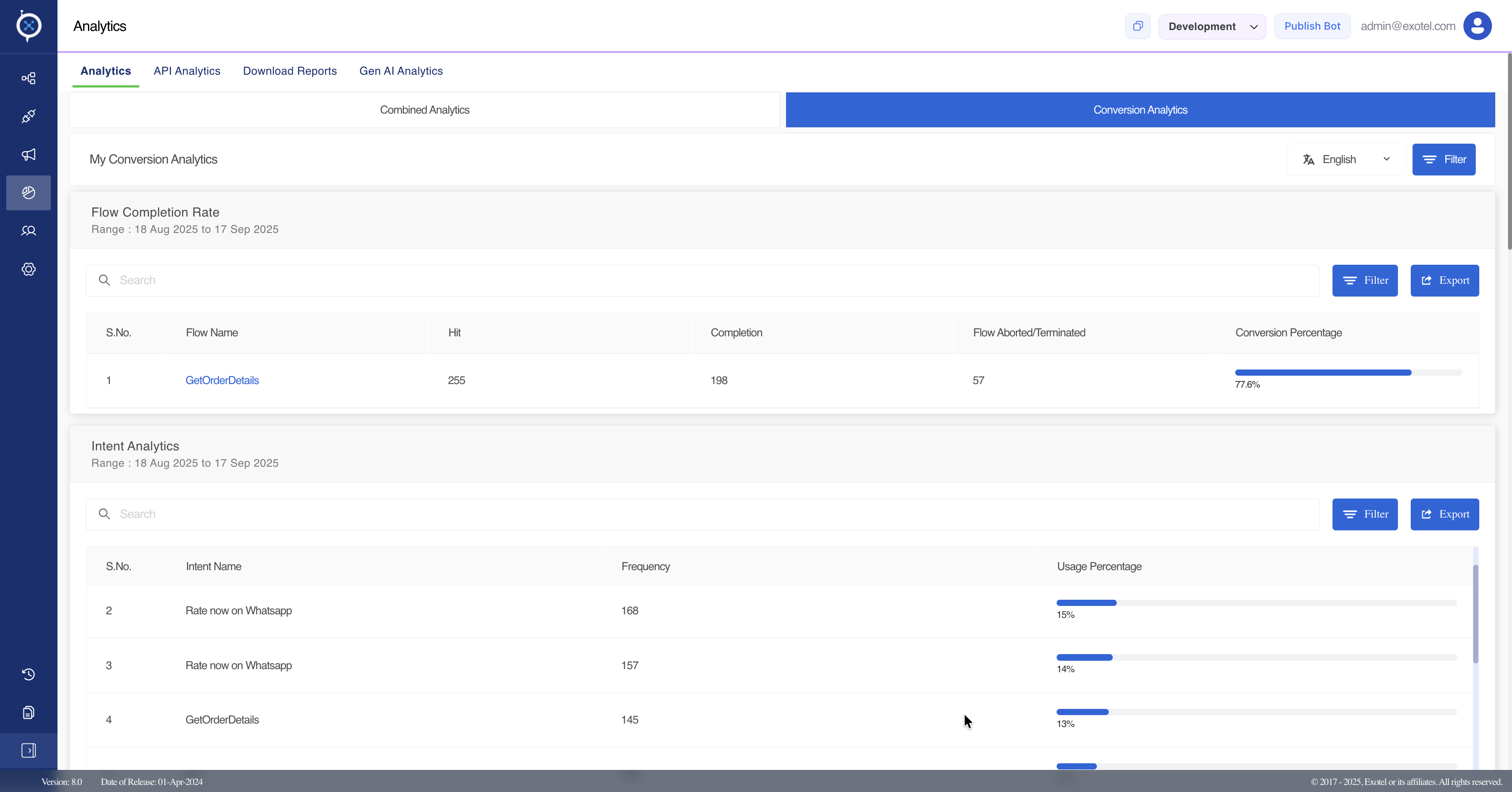Expand the sidebar with the panel toggle icon
This screenshot has height=792, width=1512.
(28, 750)
